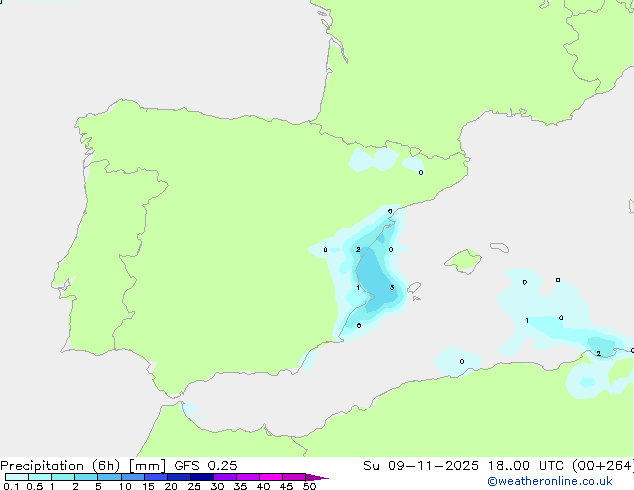The image size is (634, 490).
Task: Click the '25' legend scale value
Action: pos(194,486)
